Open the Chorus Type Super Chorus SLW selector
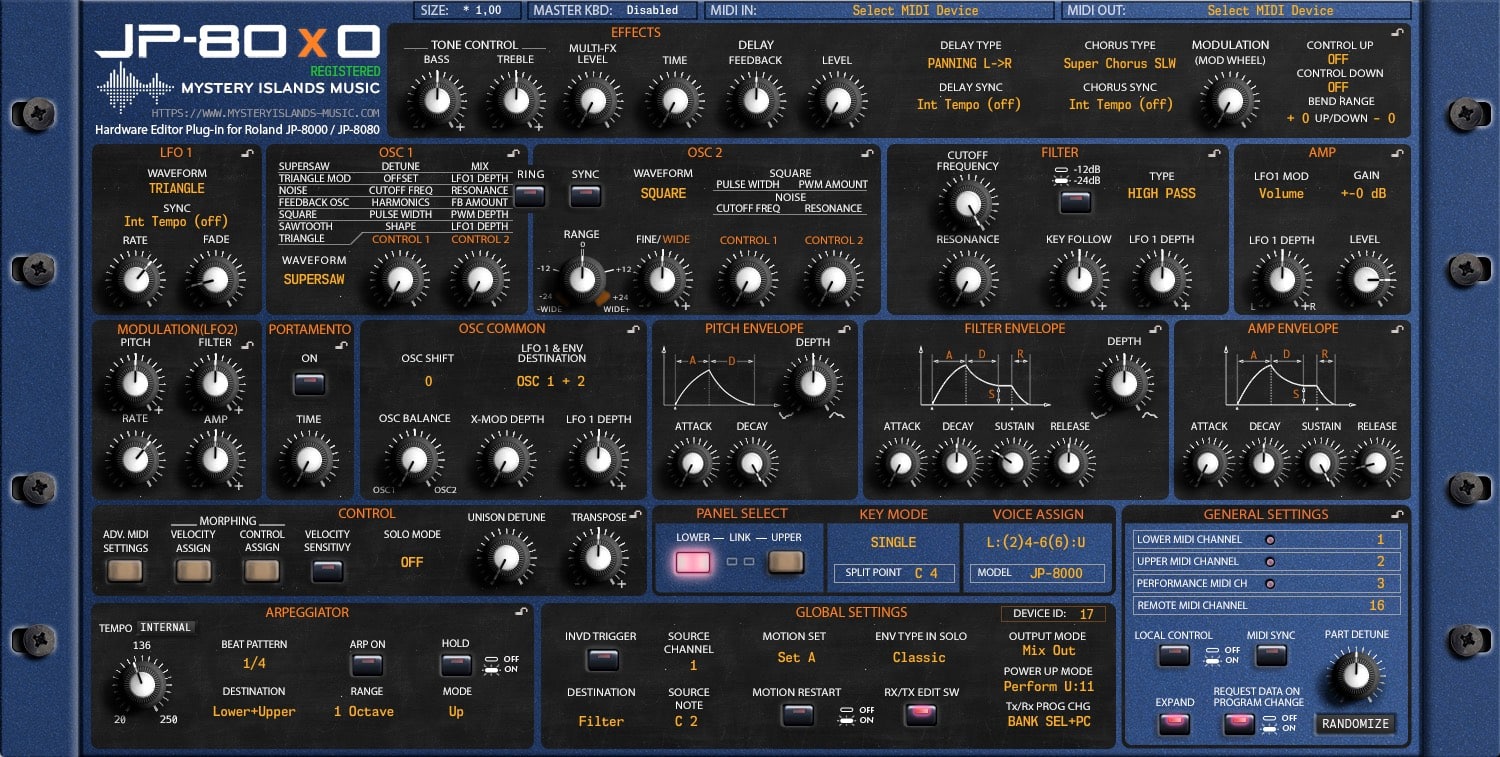Image resolution: width=1500 pixels, height=757 pixels. pyautogui.click(x=1119, y=64)
